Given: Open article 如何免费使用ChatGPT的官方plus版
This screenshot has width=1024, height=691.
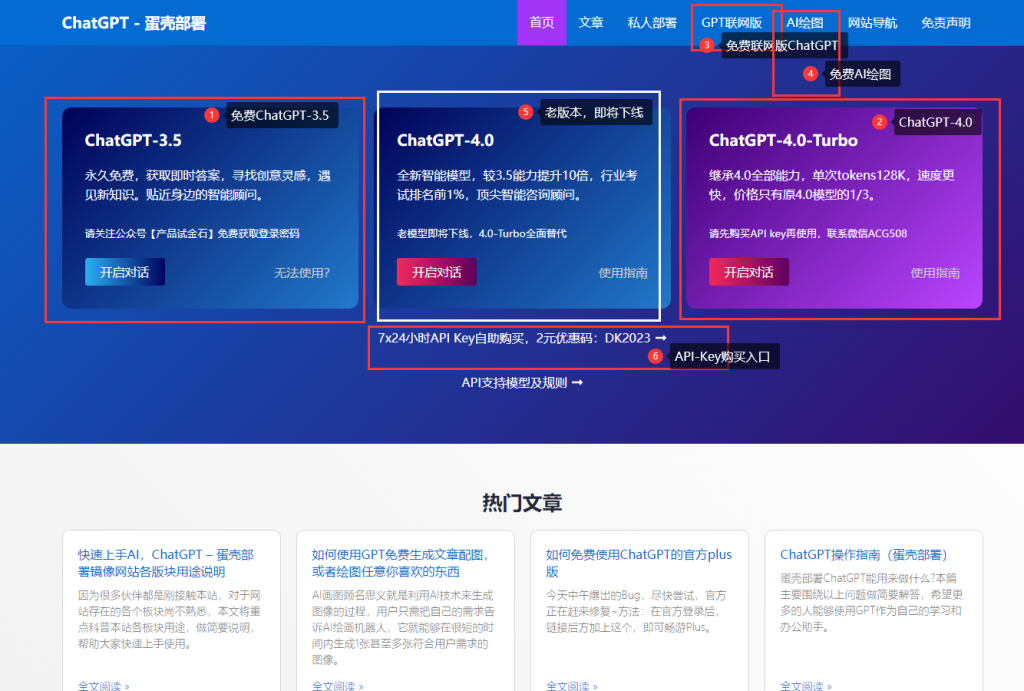Looking at the screenshot, I should (639, 563).
